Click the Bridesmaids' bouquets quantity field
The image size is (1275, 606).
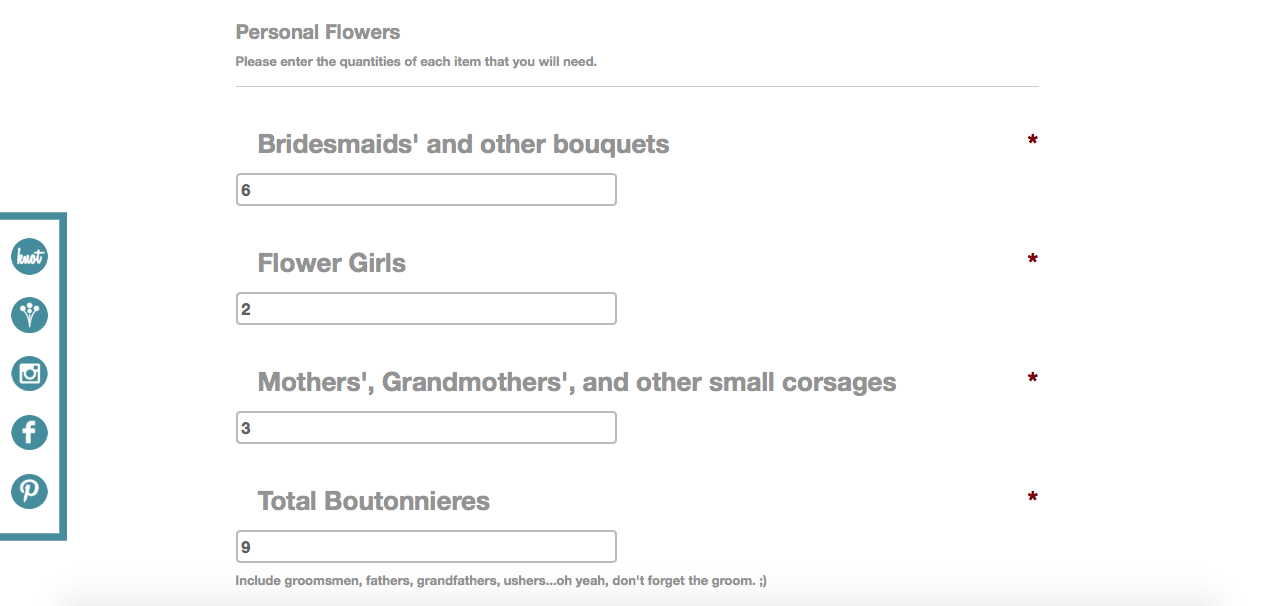(x=426, y=190)
